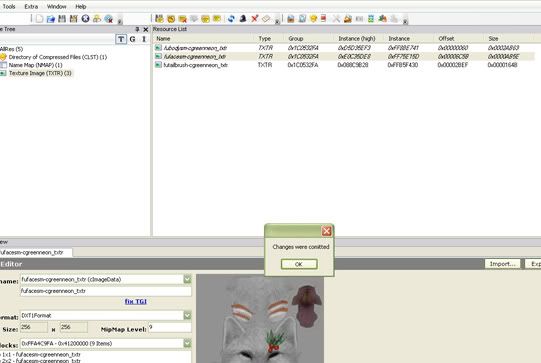Select the fubodysm-cgreenneon_txtr resource row
Viewport: 541px width, 363px height.
pos(344,48)
